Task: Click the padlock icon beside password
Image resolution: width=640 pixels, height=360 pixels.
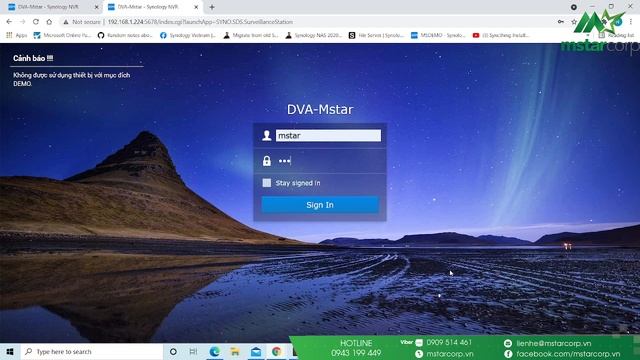Action: 267,161
